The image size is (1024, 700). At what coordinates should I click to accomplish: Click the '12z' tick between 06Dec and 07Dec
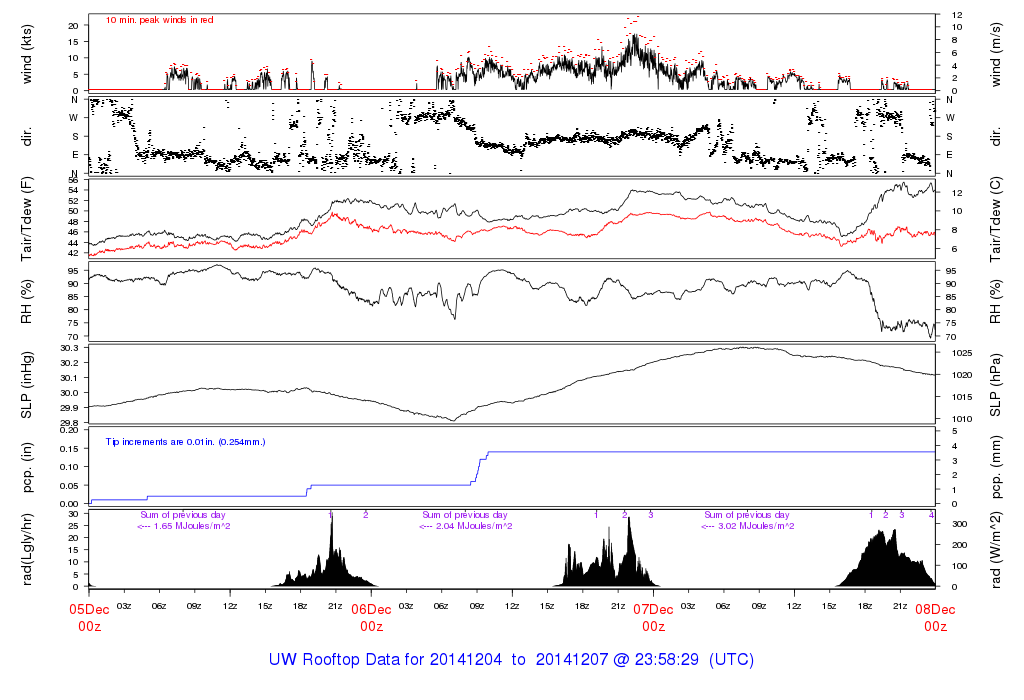[x=512, y=606]
